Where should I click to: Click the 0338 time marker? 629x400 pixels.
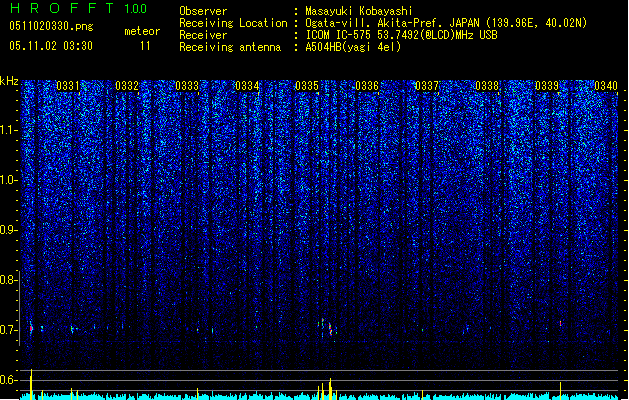(x=487, y=86)
